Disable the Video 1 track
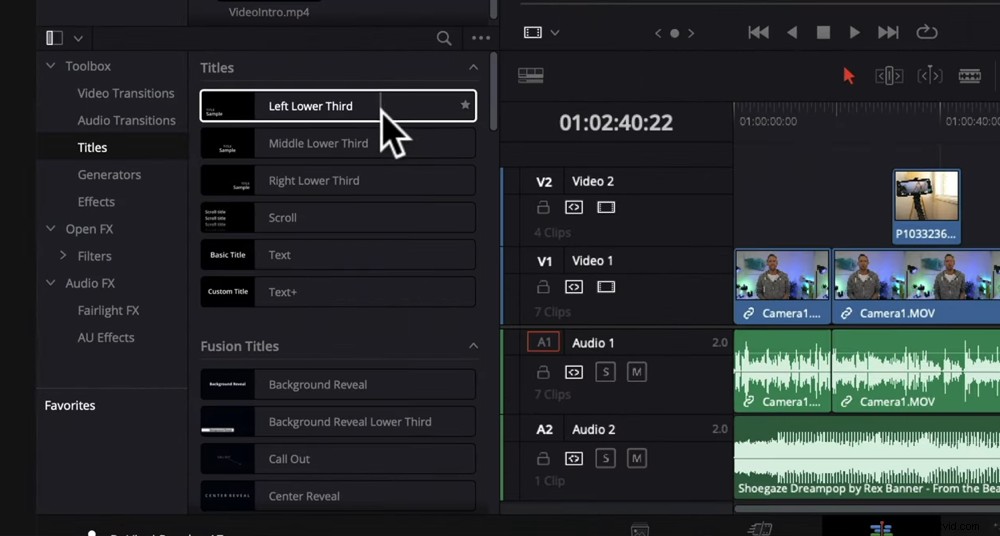The image size is (1000, 536). click(x=606, y=287)
